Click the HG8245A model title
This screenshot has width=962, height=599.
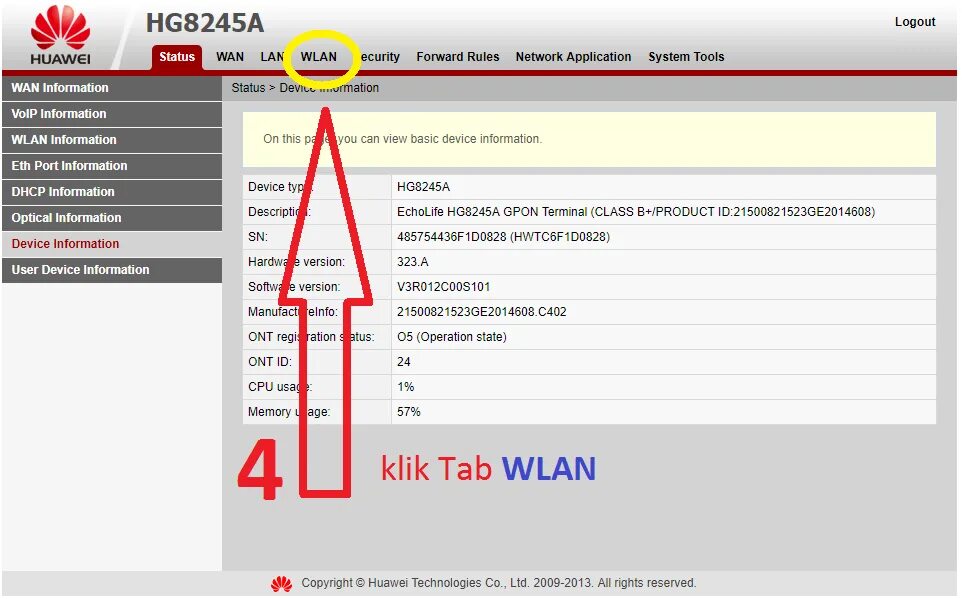205,23
